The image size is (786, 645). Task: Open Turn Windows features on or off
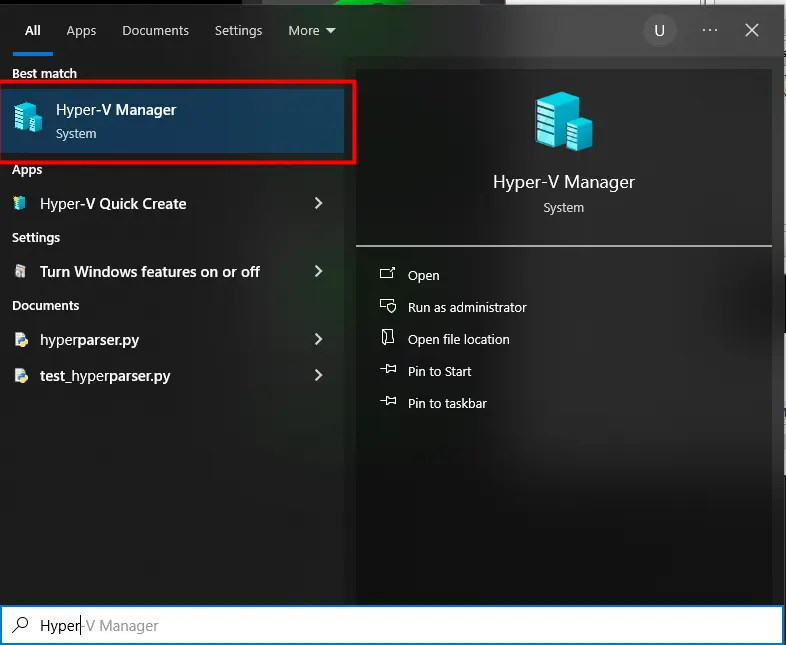pos(150,272)
